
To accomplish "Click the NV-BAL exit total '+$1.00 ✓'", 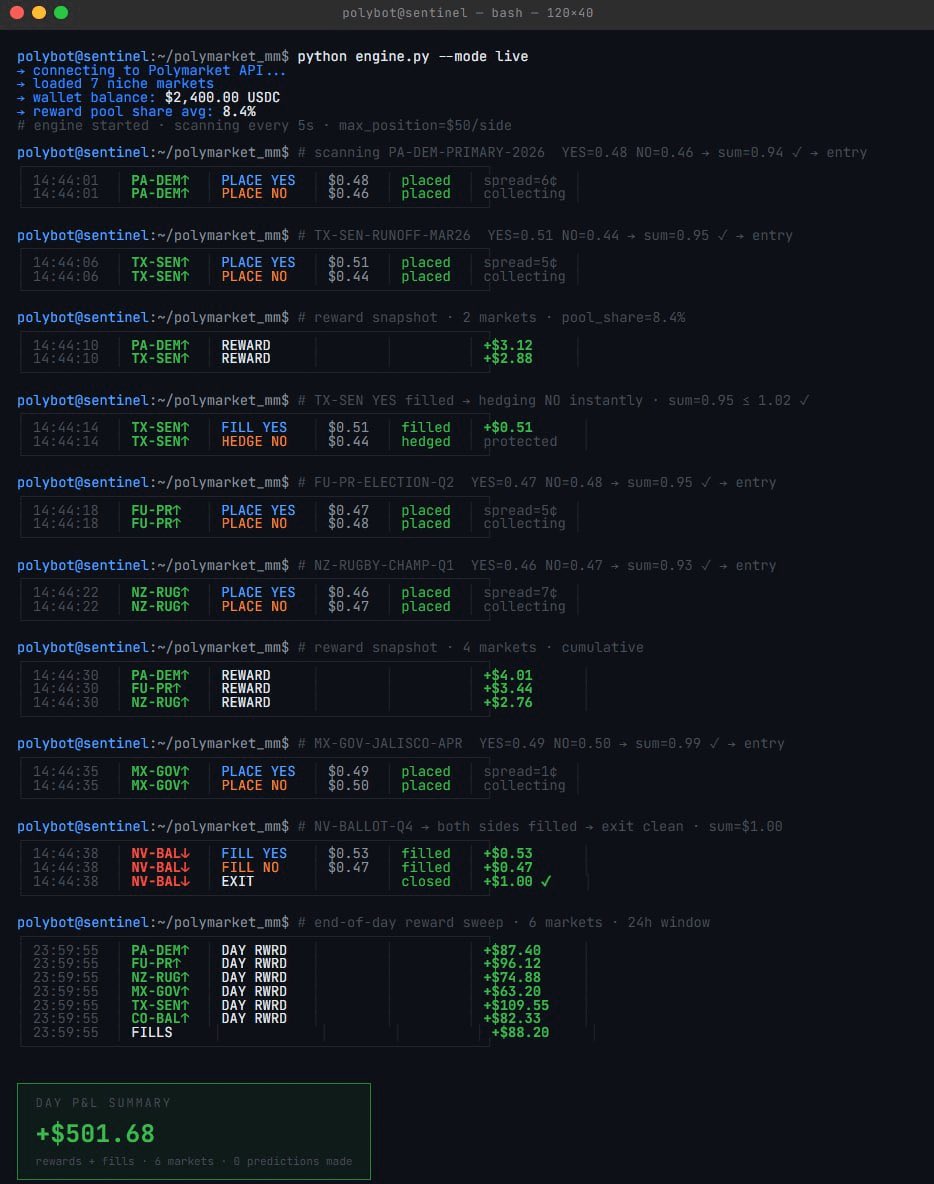I will (517, 882).
